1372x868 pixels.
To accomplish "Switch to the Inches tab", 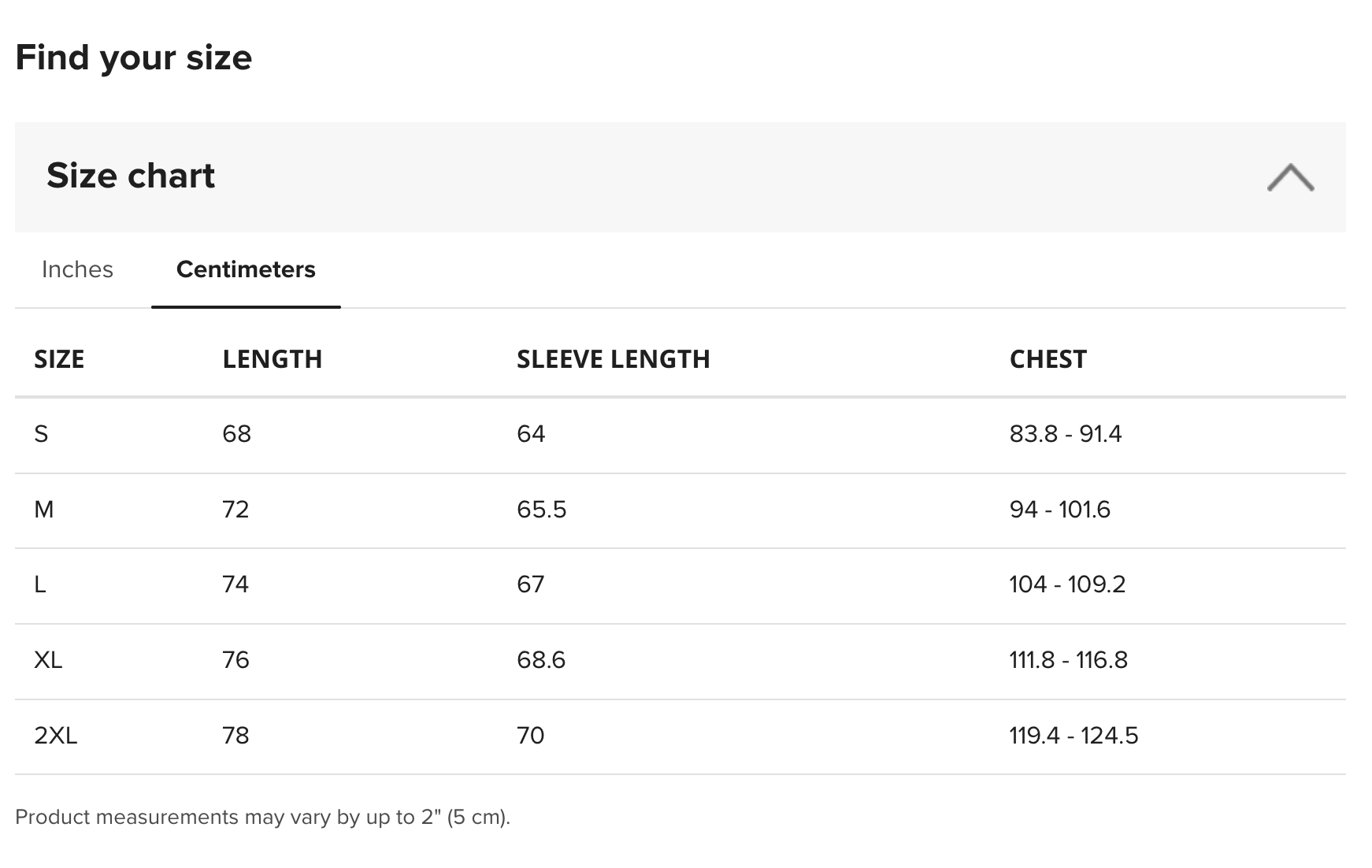I will click(x=77, y=269).
